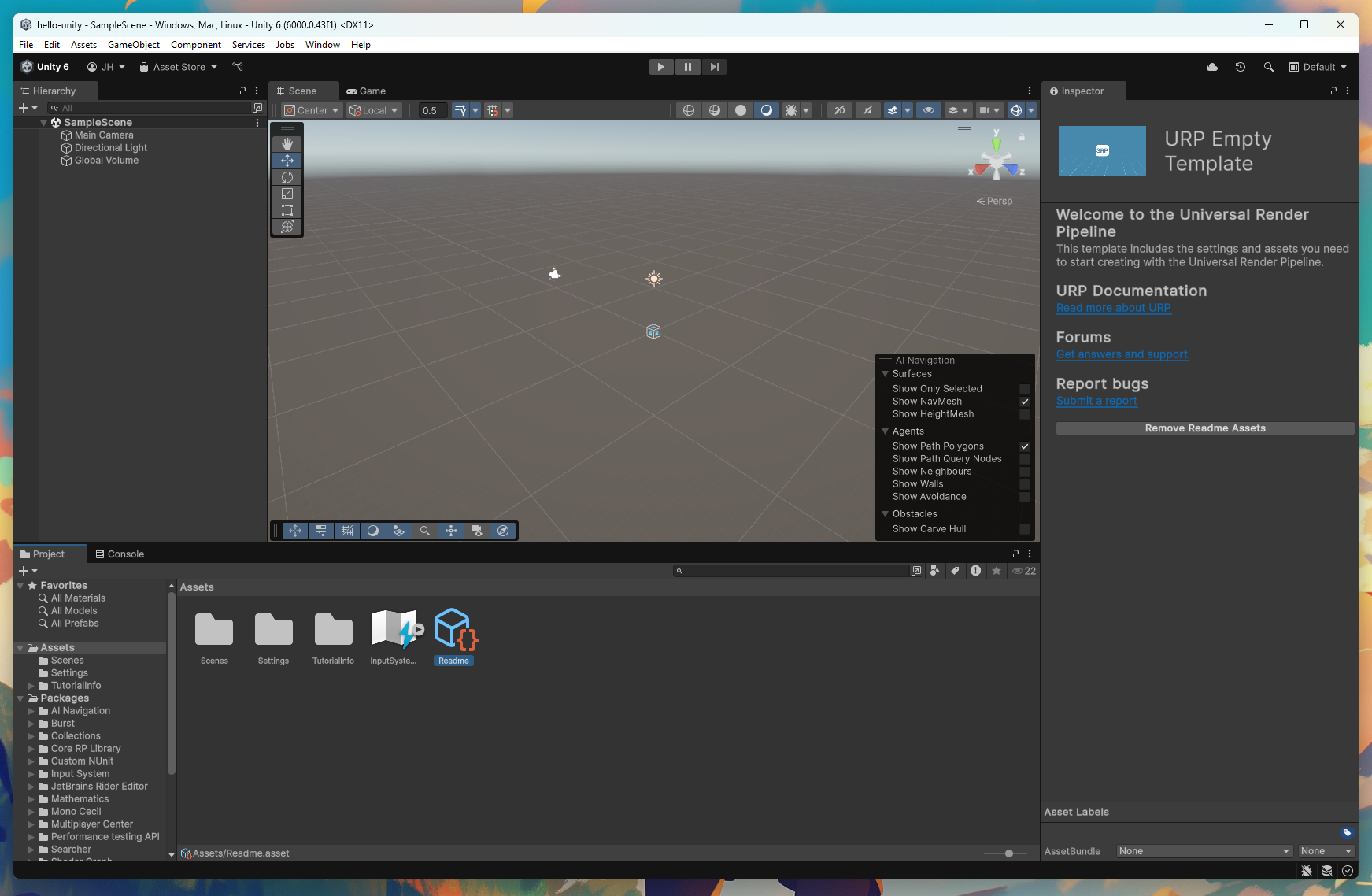Open the Asset Store dropdown

pos(179,67)
